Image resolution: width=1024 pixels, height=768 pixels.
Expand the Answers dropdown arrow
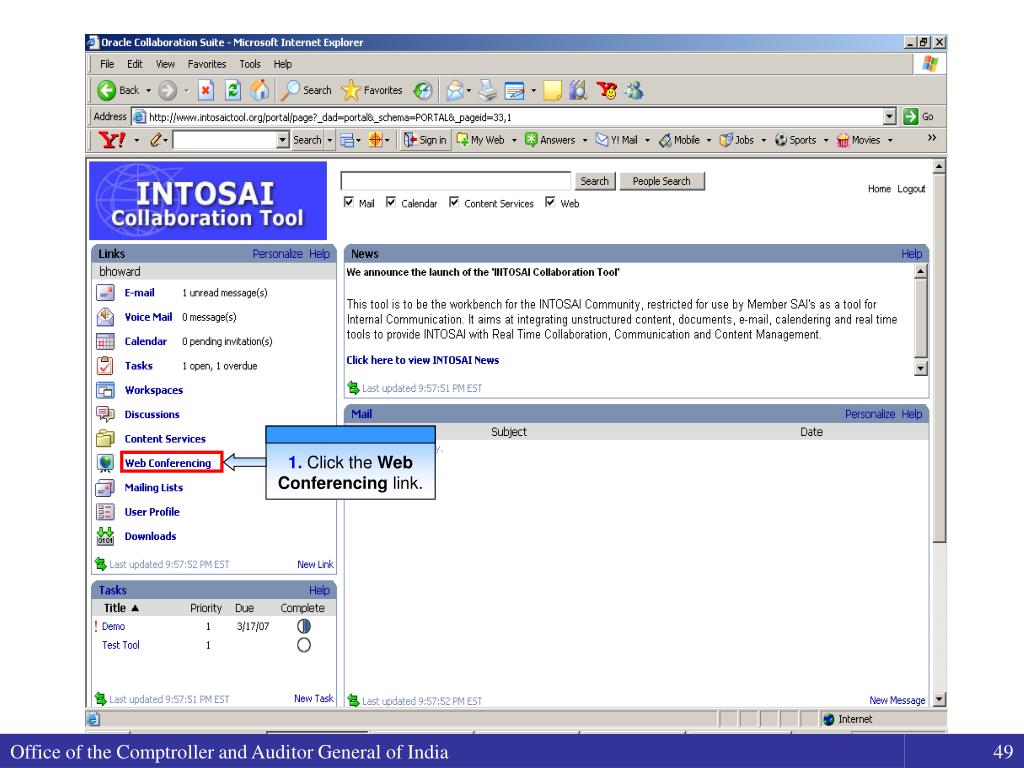[584, 140]
